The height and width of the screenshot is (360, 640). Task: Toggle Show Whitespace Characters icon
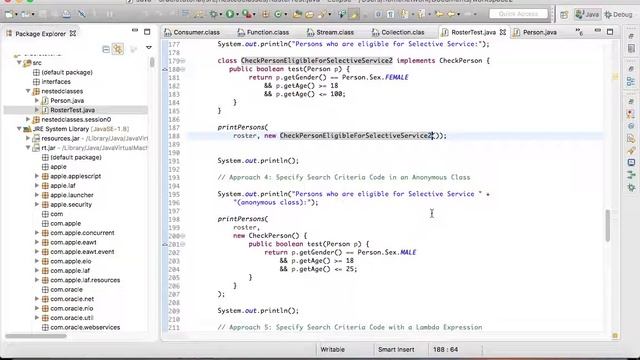click(390, 15)
